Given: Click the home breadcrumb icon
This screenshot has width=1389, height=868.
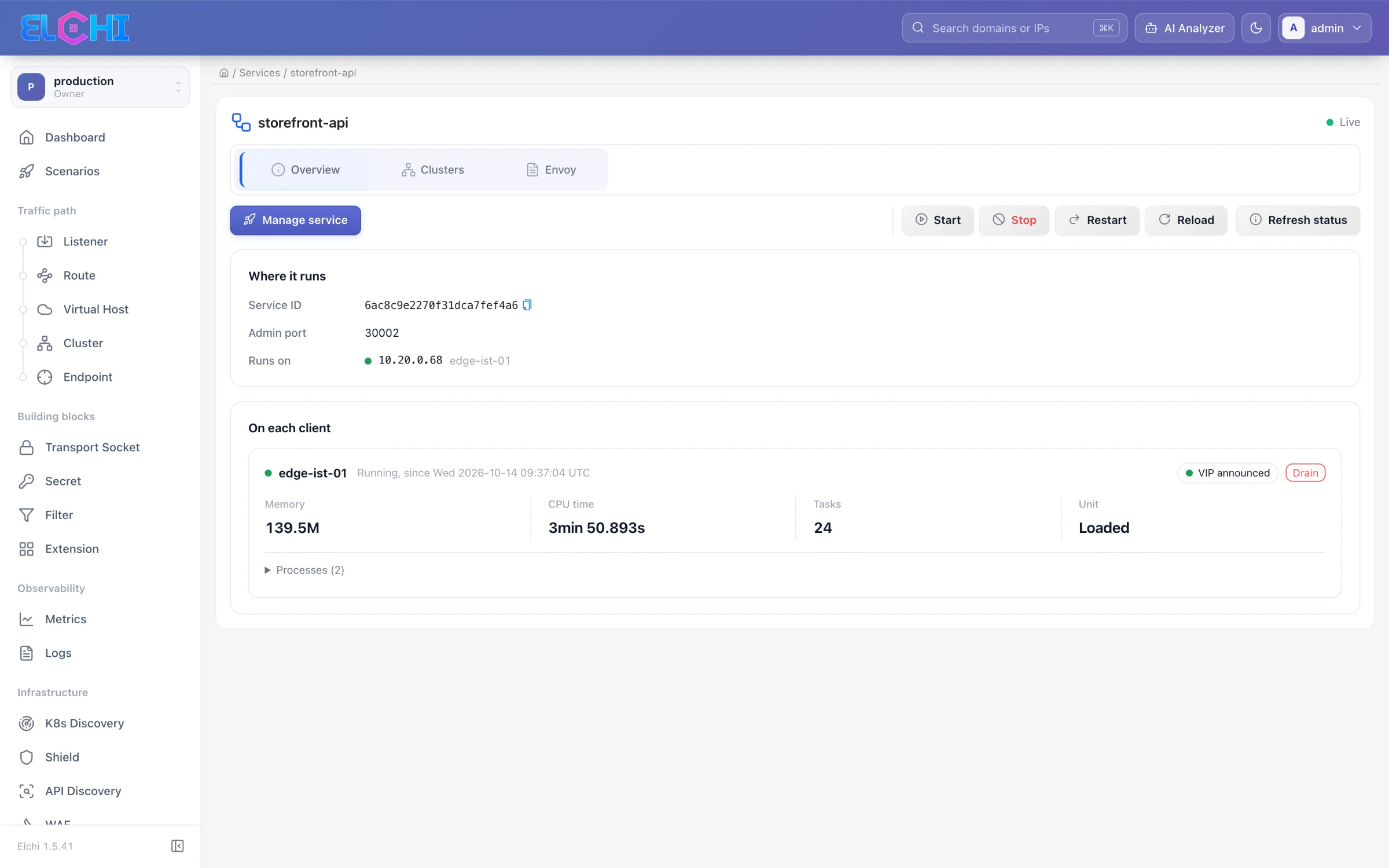Looking at the screenshot, I should click(x=224, y=73).
